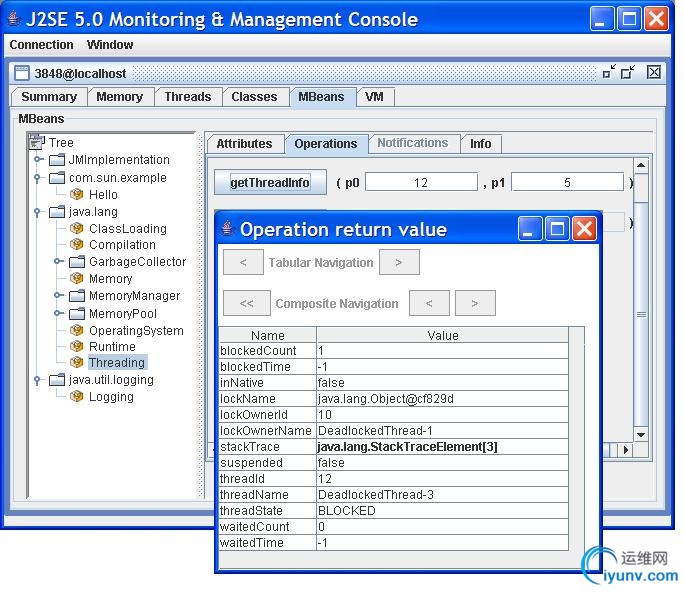Open the Connection menu

point(41,44)
